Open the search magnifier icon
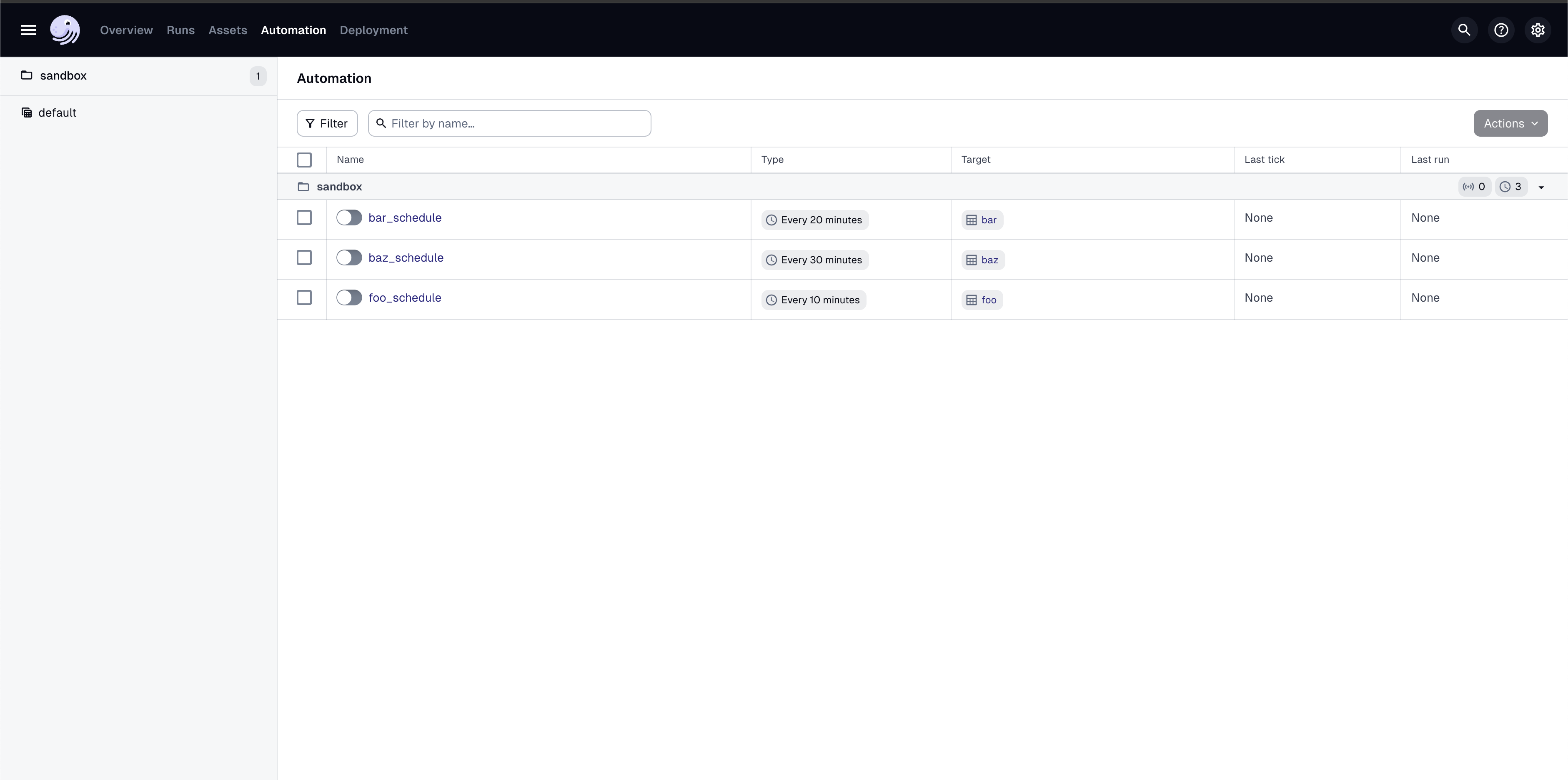The width and height of the screenshot is (1568, 780). click(1464, 30)
